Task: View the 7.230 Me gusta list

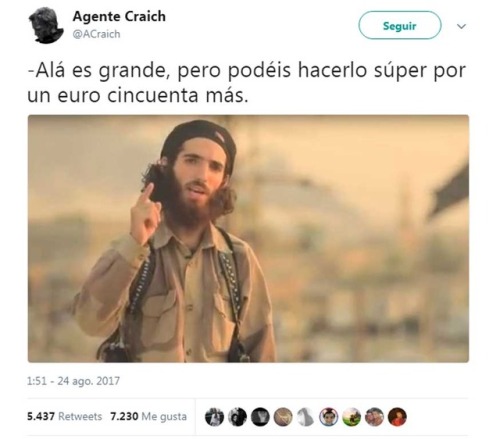Action: 148,416
